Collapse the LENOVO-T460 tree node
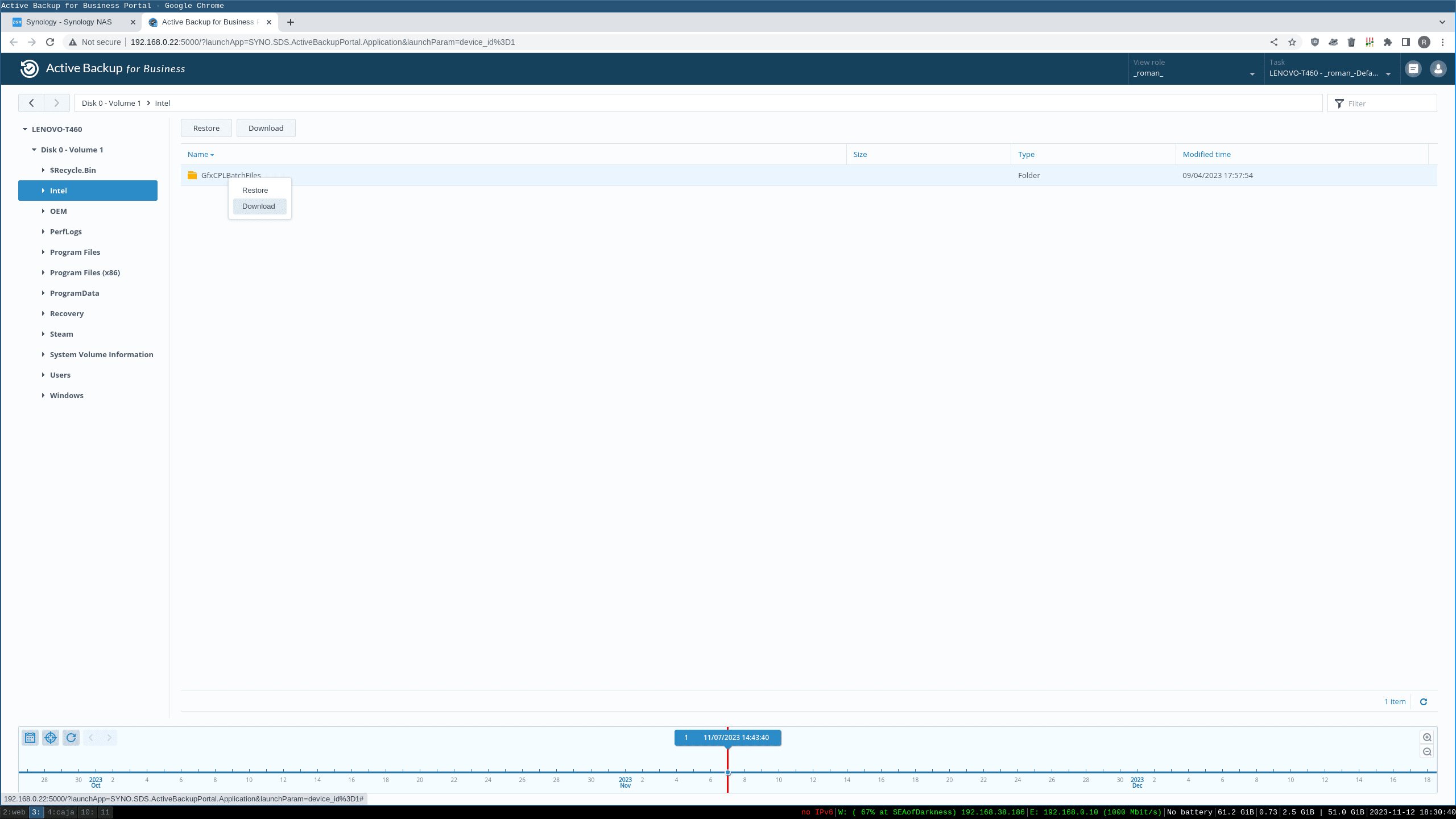Screen dimensions: 1456x819 pyautogui.click(x=25, y=129)
